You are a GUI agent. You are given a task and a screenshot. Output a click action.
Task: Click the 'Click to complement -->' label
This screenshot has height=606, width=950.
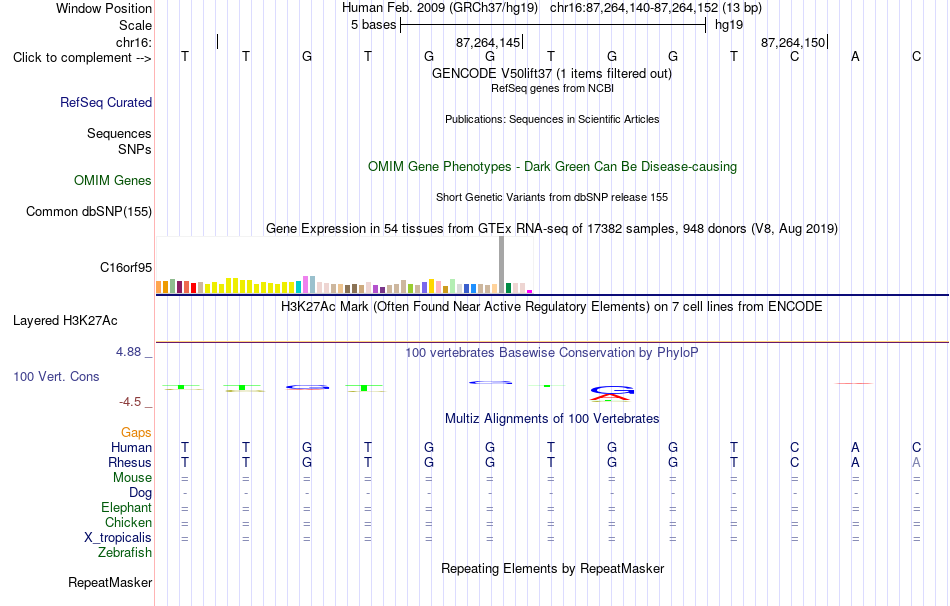coord(82,58)
